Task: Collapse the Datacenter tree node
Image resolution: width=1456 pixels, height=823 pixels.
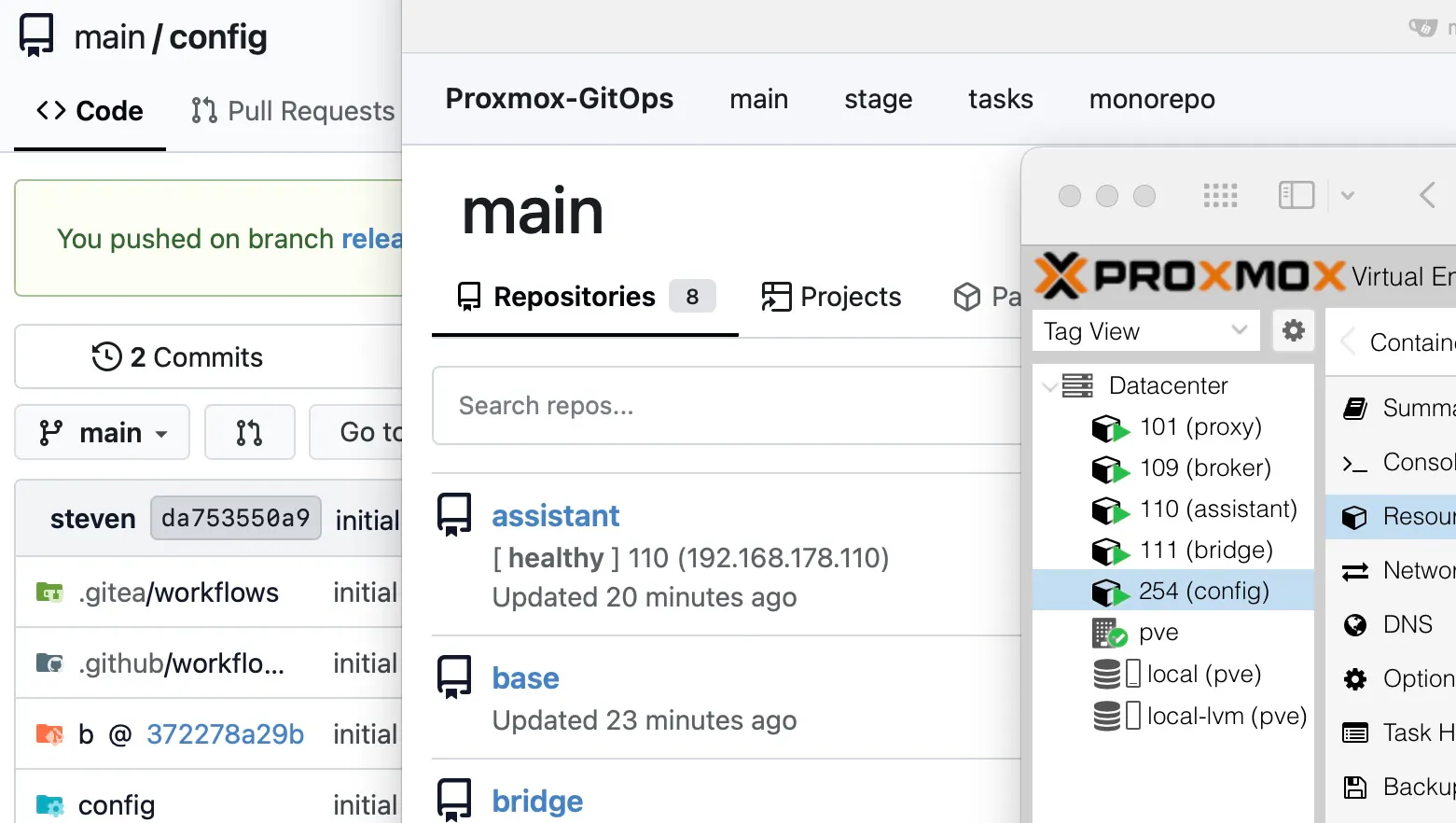Action: point(1049,385)
